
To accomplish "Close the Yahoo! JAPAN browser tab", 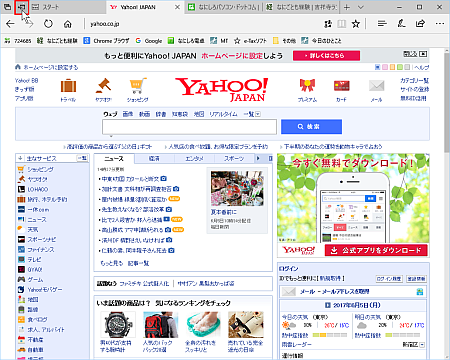I will [x=178, y=7].
